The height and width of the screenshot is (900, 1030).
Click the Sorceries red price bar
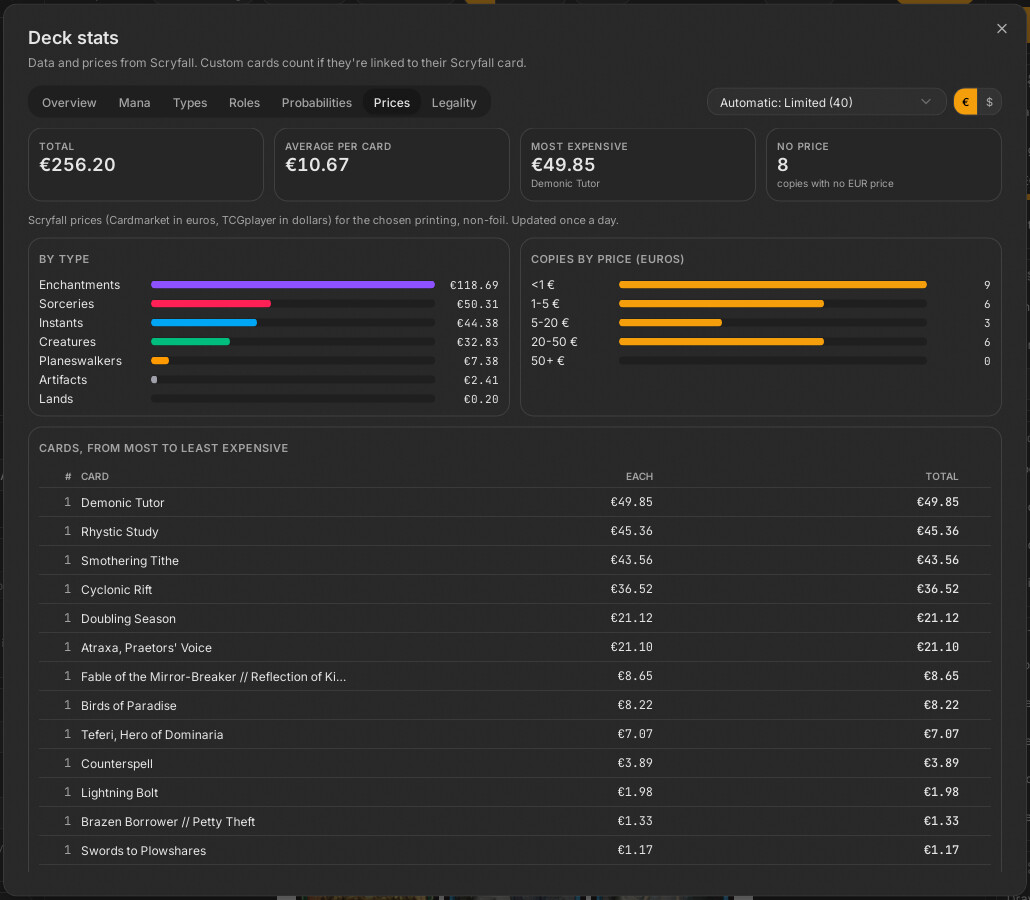click(211, 304)
